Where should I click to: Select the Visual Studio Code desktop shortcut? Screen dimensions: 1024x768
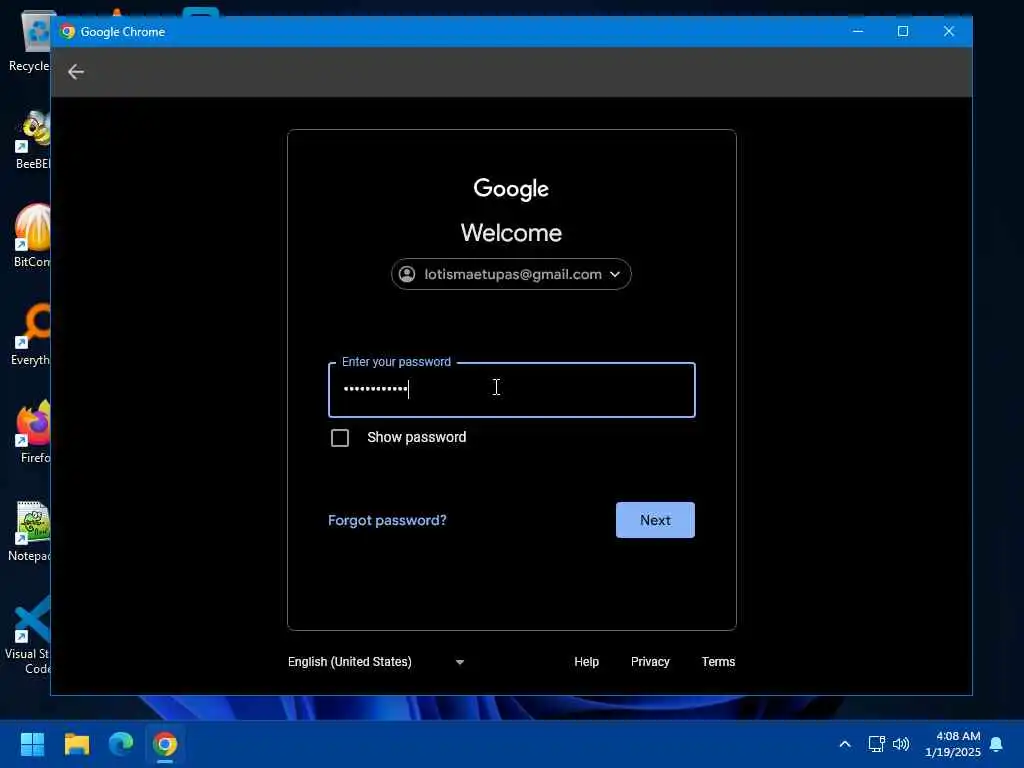click(x=27, y=635)
